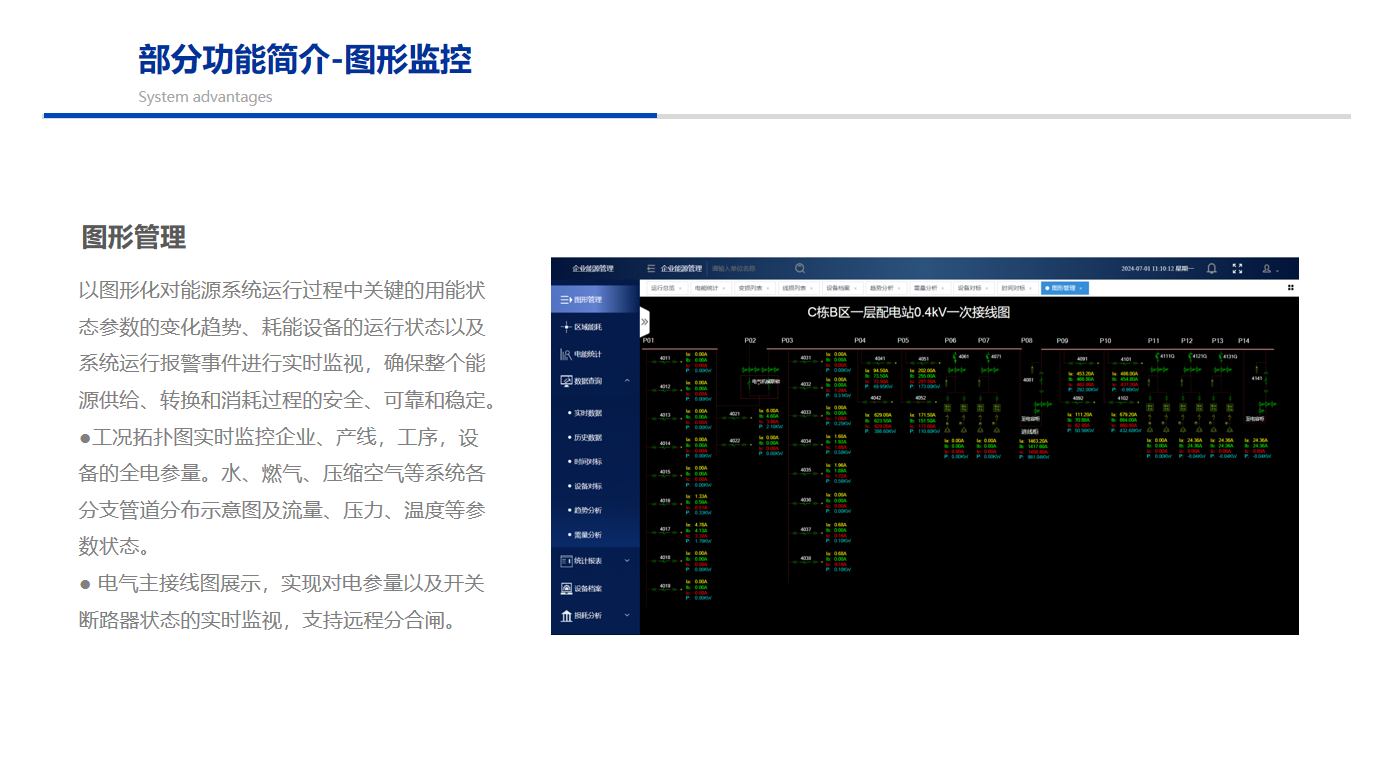
Task: Click the hamburger menu collapse icon
Action: (651, 268)
